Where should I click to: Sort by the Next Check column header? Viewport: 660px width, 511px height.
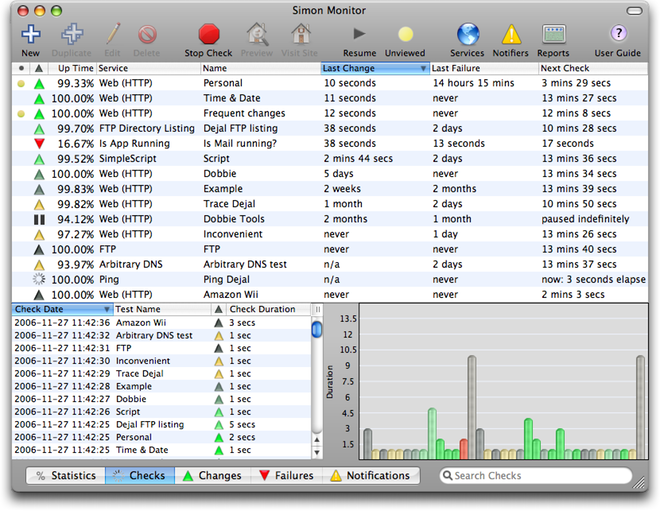coord(593,68)
